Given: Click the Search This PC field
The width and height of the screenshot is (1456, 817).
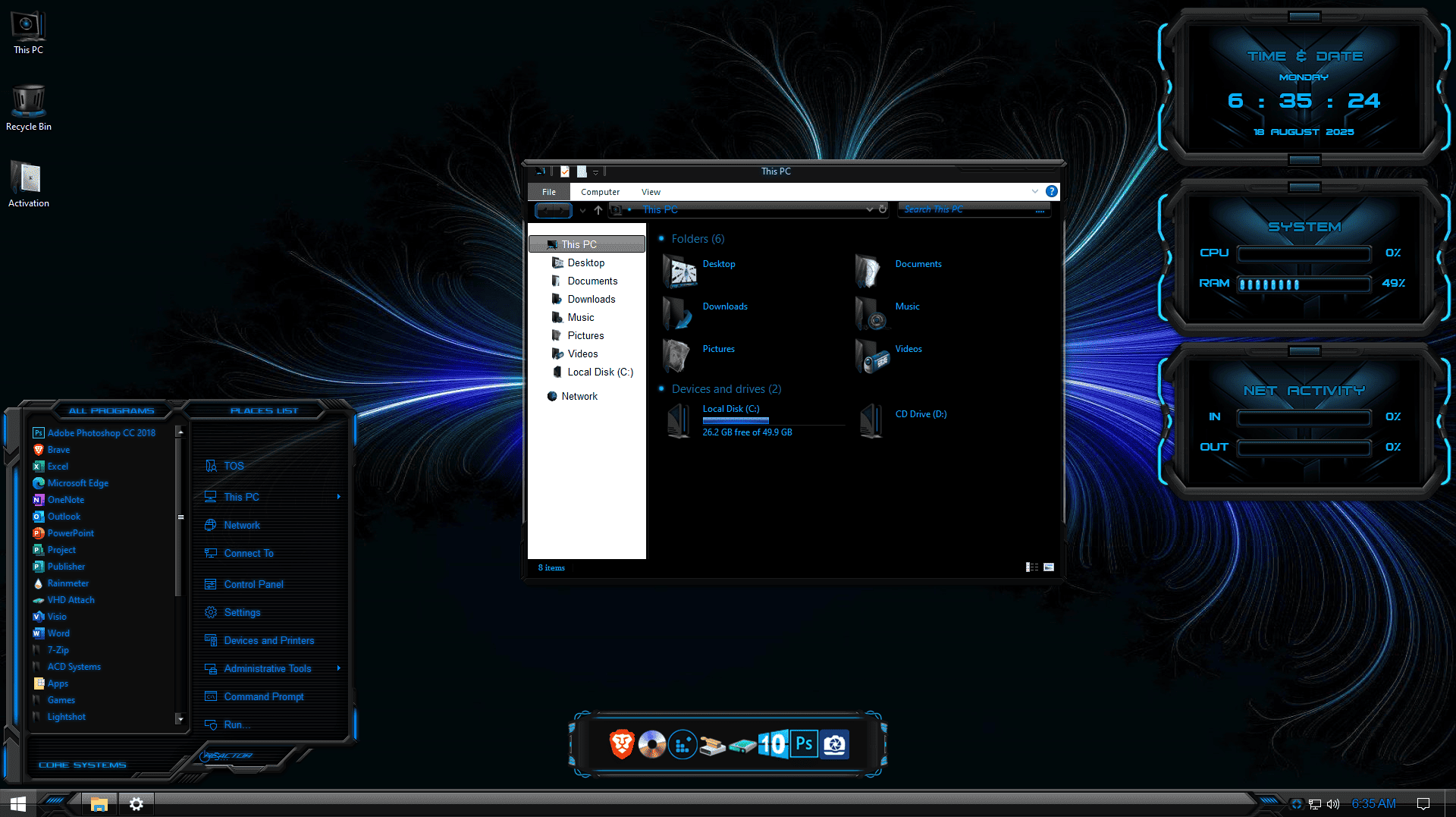Looking at the screenshot, I should (x=974, y=209).
